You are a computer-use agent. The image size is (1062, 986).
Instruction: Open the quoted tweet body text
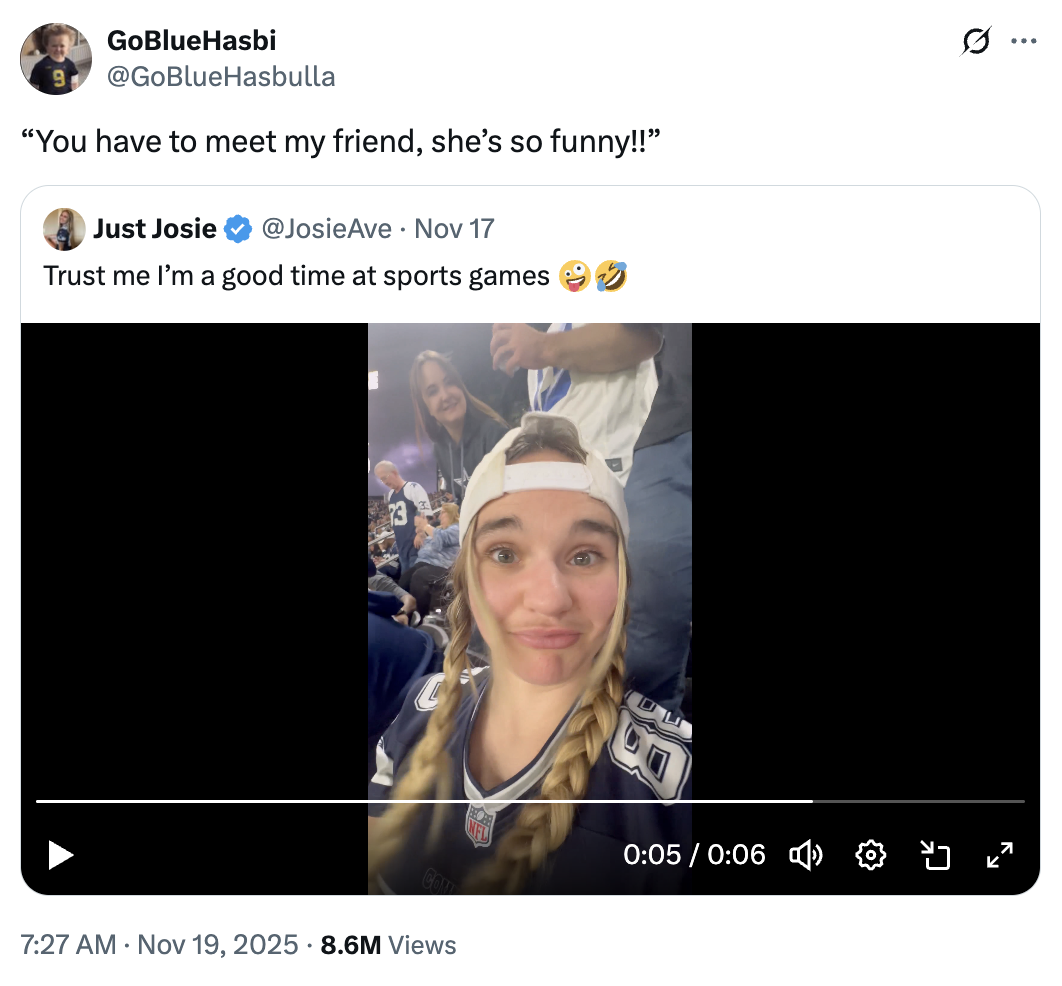[300, 275]
